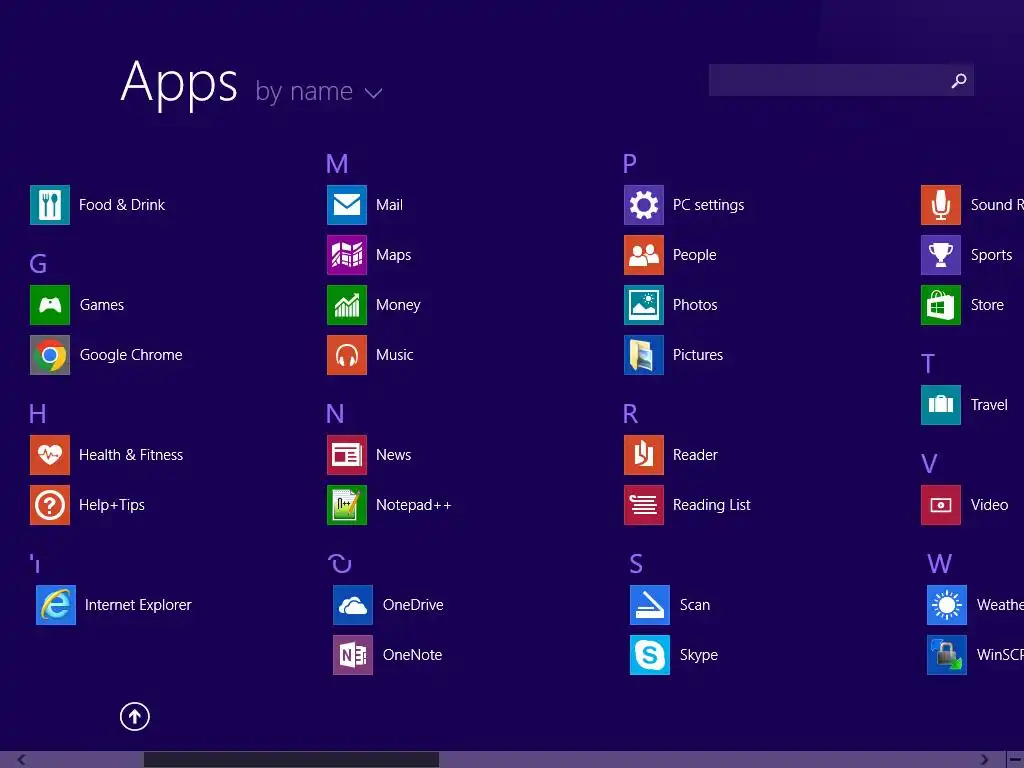Open Google Chrome icon

tap(50, 355)
